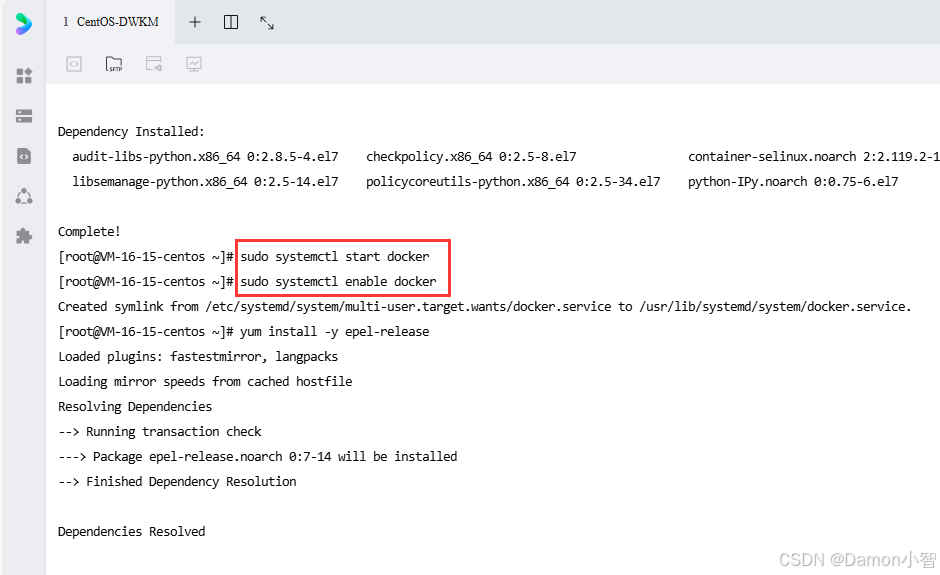This screenshot has width=940, height=575.
Task: Open the cluster nodes icon in sidebar
Action: point(24,196)
